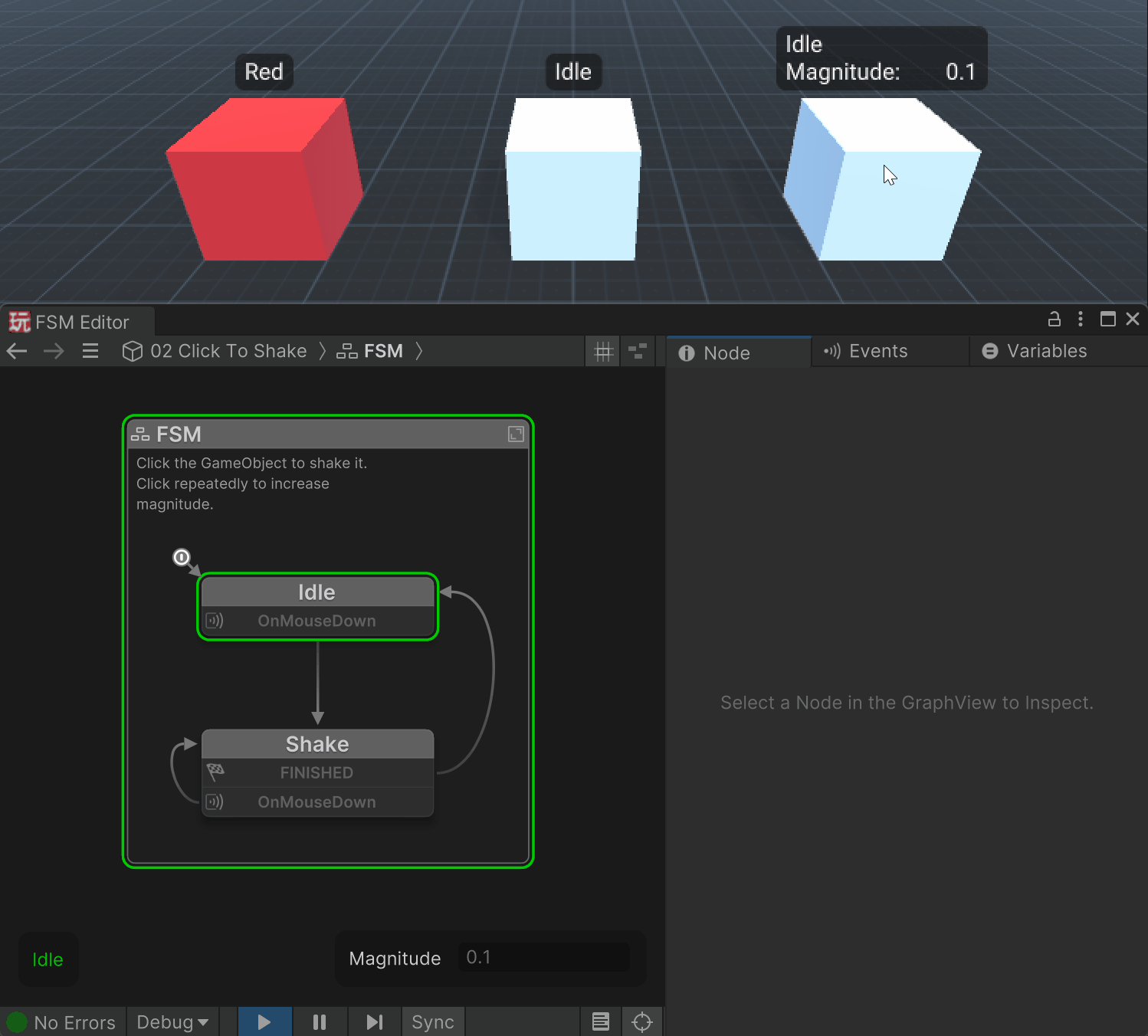
Task: Click the FSM group node title
Action: coord(179,434)
